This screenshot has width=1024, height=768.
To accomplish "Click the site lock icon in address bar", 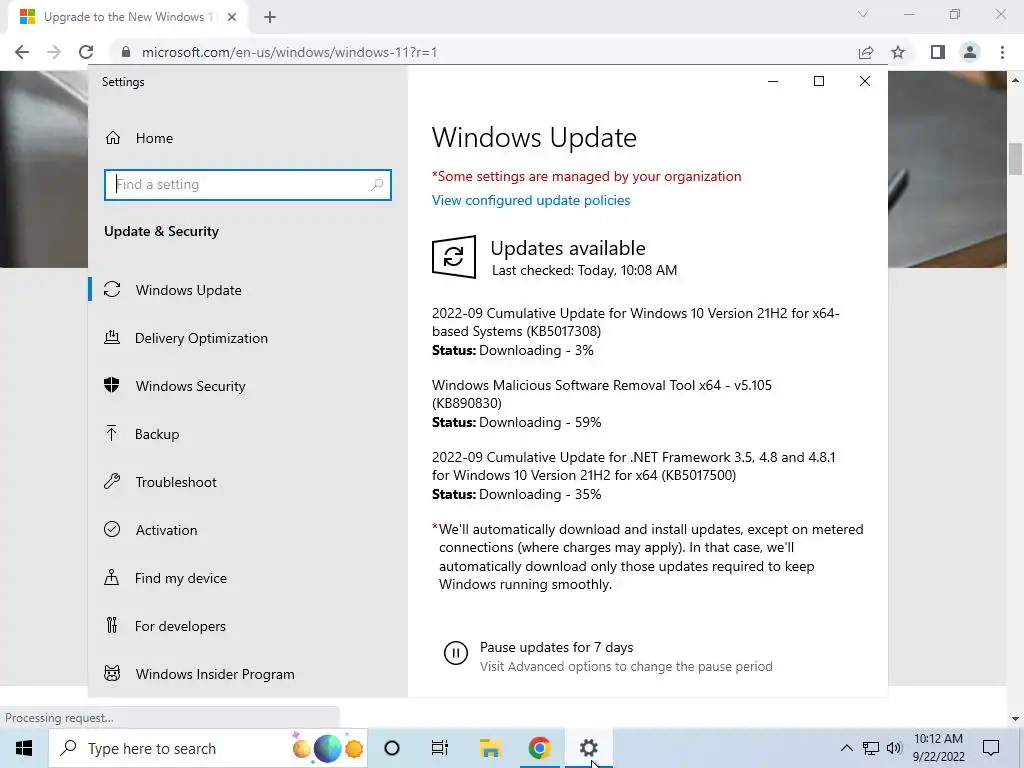I will pos(127,52).
